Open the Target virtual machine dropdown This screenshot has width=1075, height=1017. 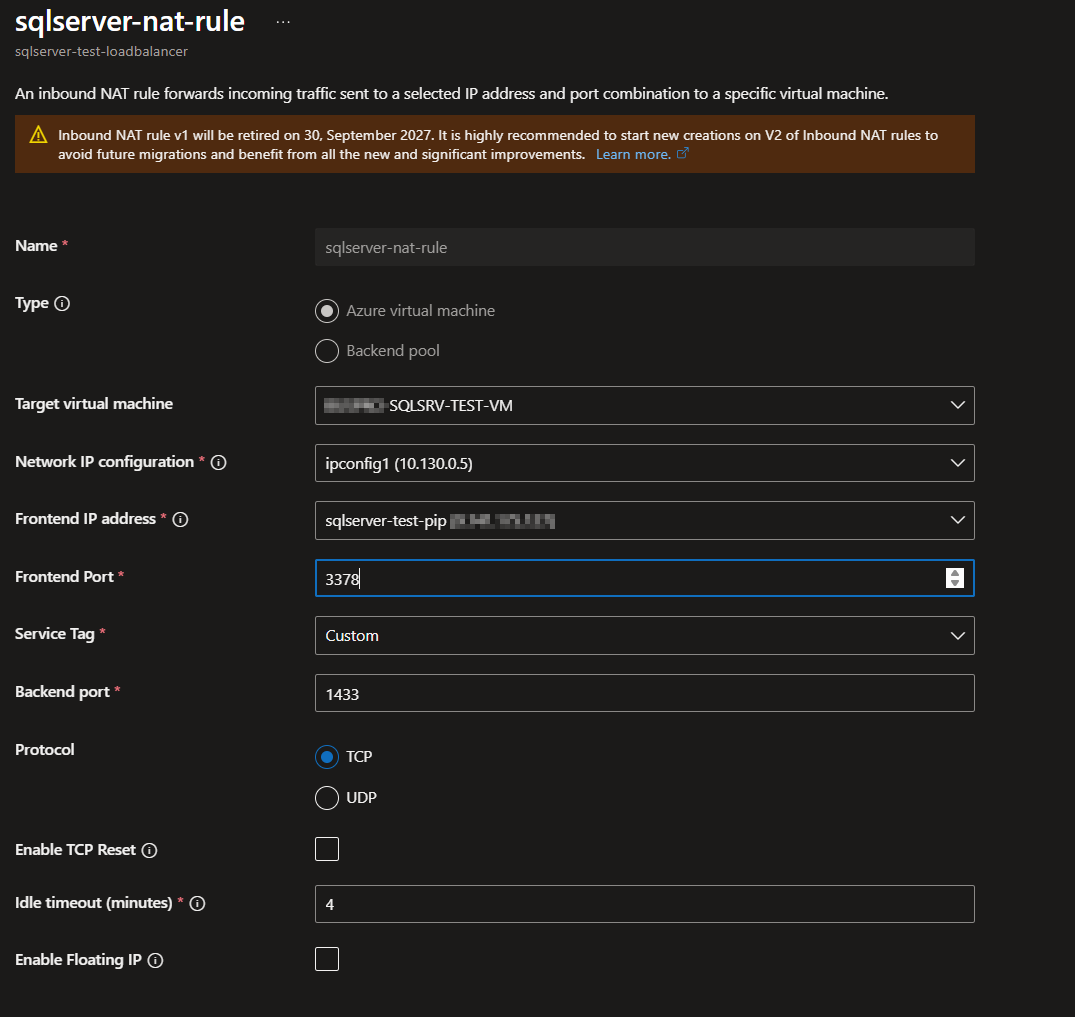[x=644, y=405]
